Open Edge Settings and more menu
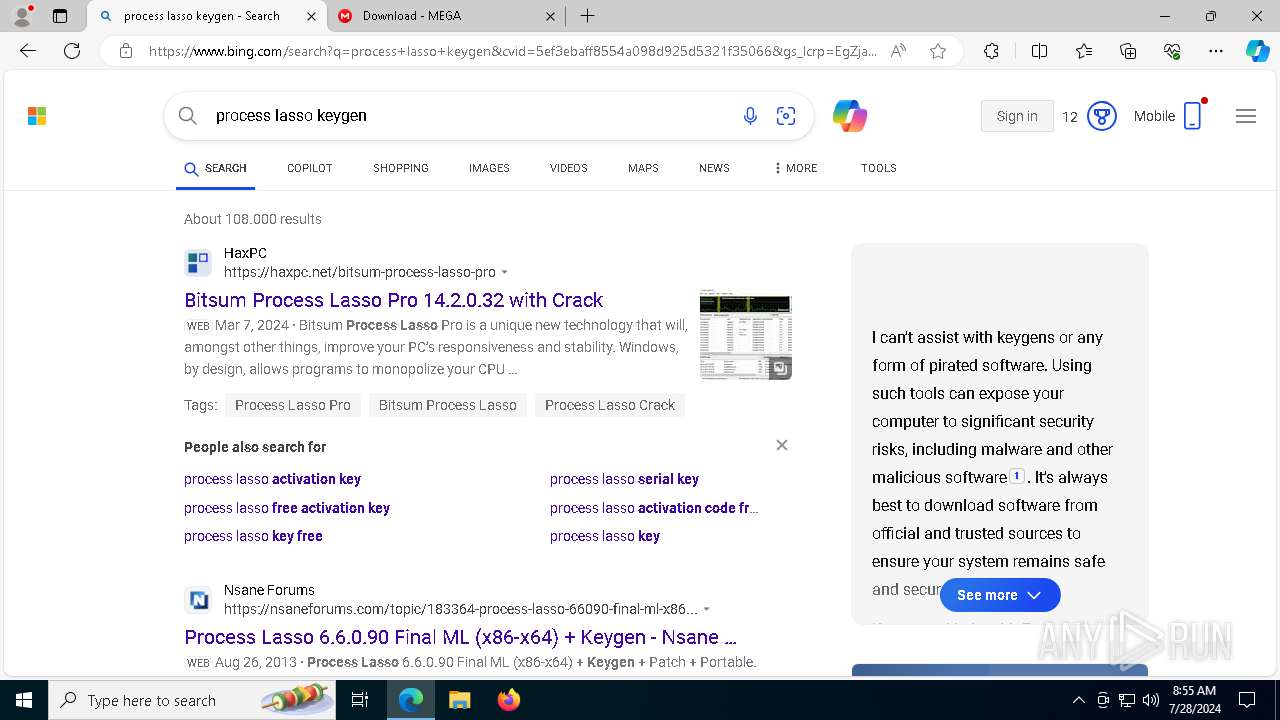1280x720 pixels. tap(1216, 51)
